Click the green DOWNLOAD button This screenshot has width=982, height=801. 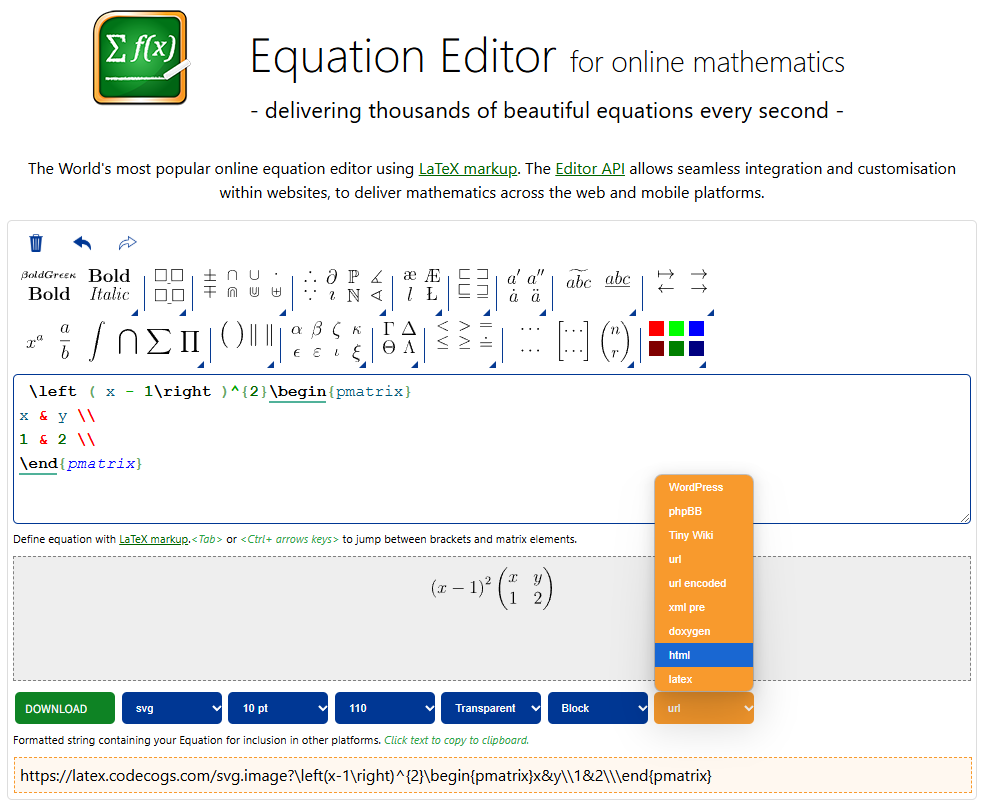[x=65, y=708]
